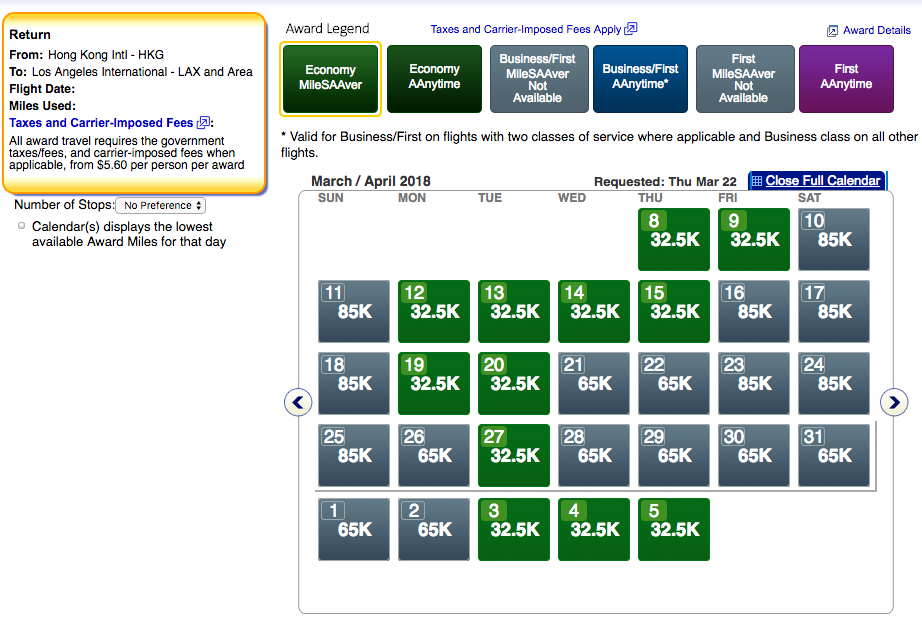Pick March 27 at 32.5K miles

[513, 456]
